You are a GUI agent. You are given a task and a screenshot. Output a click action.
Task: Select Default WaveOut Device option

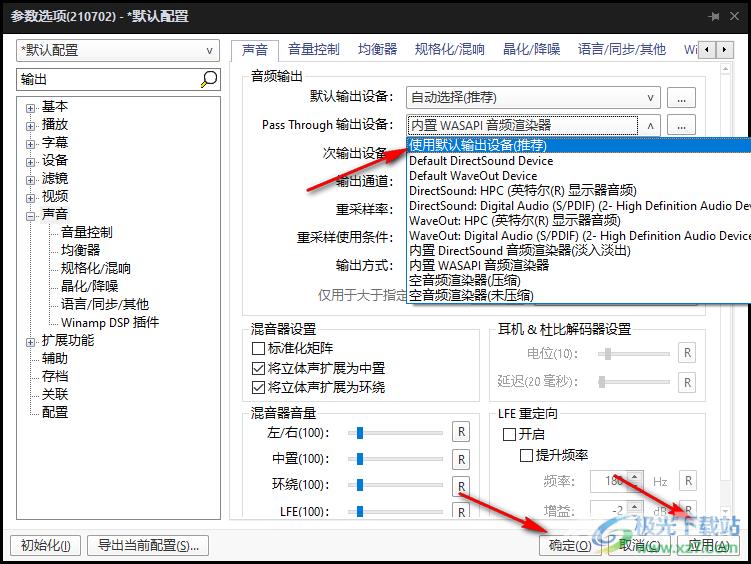(x=579, y=176)
